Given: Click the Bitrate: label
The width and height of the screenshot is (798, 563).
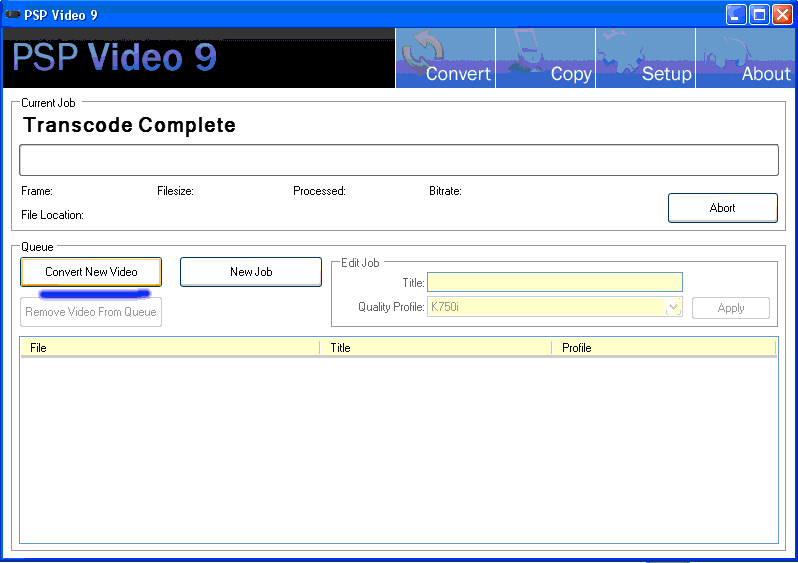Looking at the screenshot, I should [445, 191].
